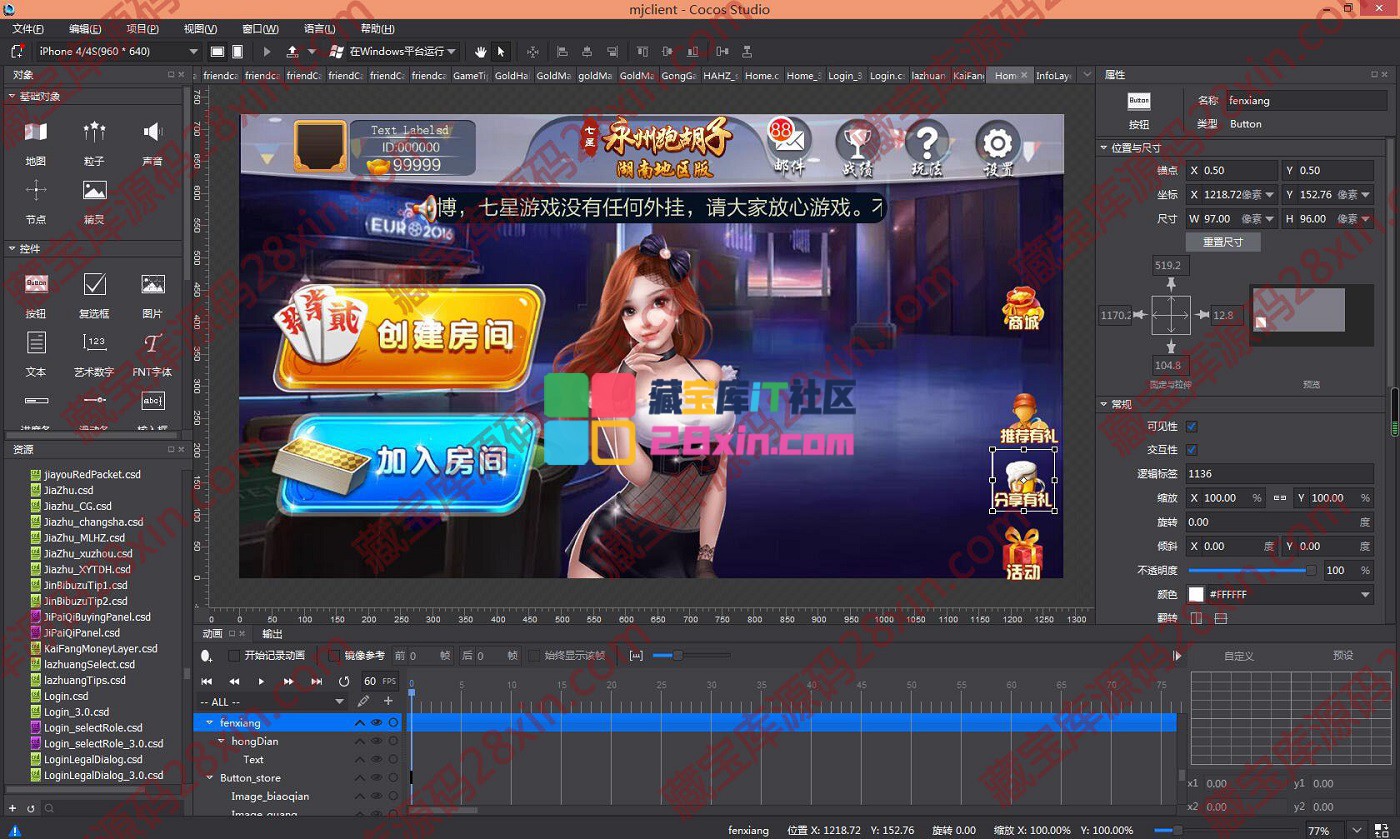Open the 文件(F) menu
The image size is (1400, 839).
pos(28,29)
